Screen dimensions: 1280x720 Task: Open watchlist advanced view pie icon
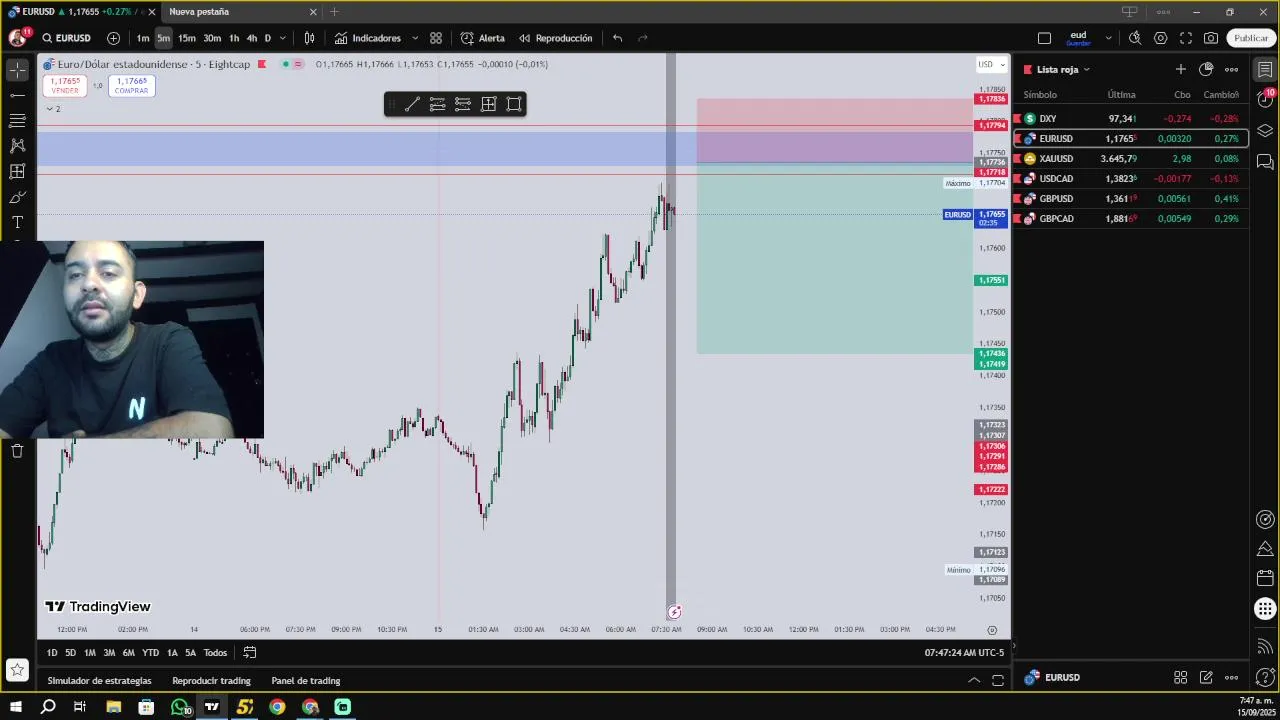coord(1206,69)
